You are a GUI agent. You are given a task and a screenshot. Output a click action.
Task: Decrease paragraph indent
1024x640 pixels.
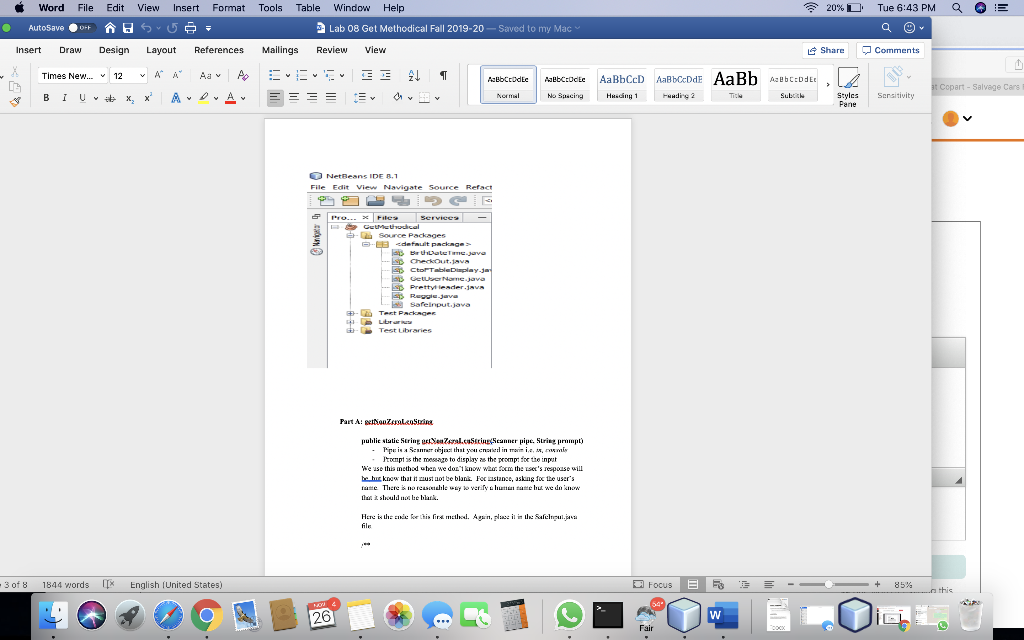pos(366,76)
